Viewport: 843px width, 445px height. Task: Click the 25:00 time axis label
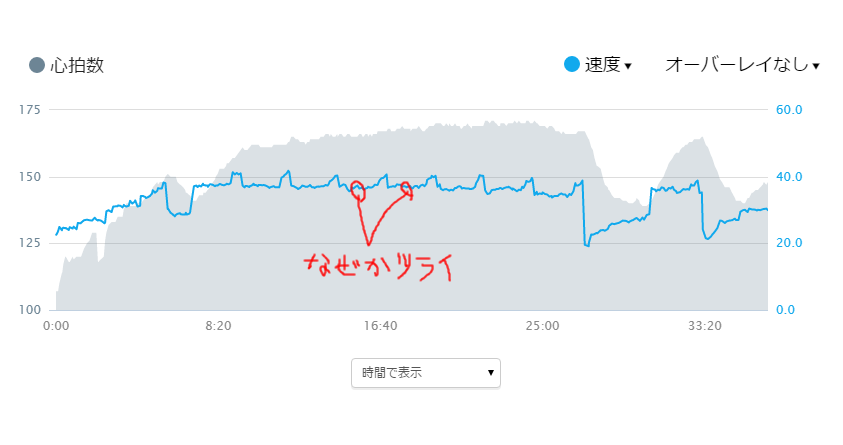point(542,326)
